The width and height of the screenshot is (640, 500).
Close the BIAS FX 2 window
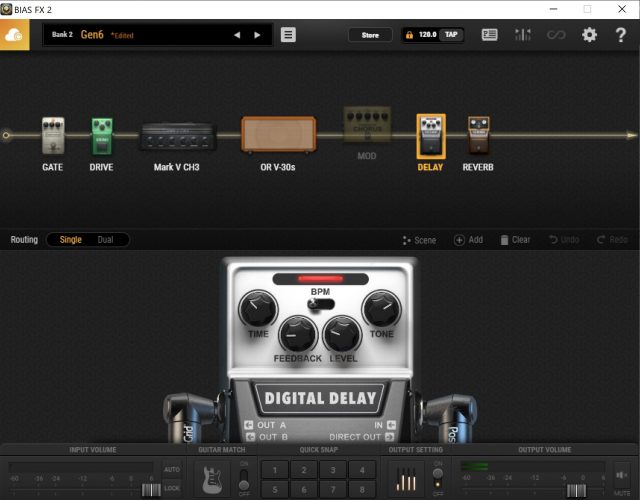tap(622, 9)
